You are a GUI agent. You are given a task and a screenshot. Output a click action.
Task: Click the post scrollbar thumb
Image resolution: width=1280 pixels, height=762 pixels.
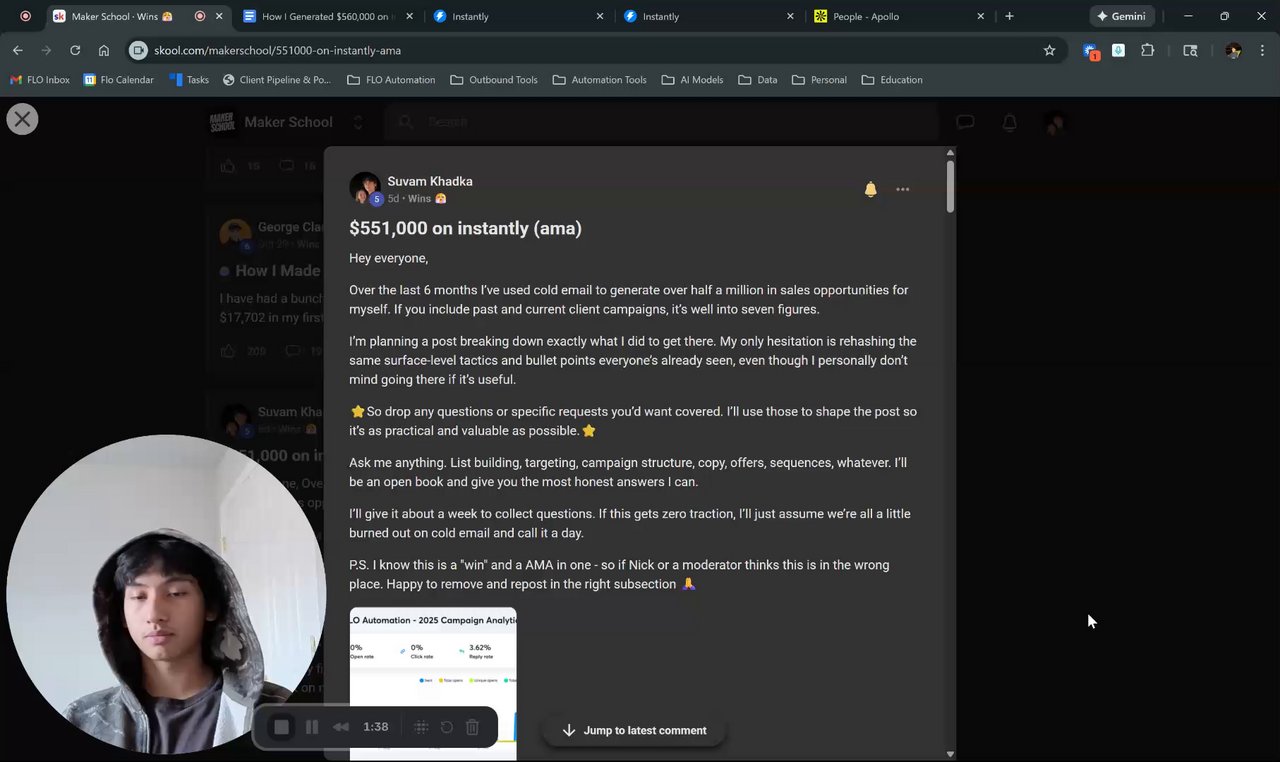click(950, 186)
